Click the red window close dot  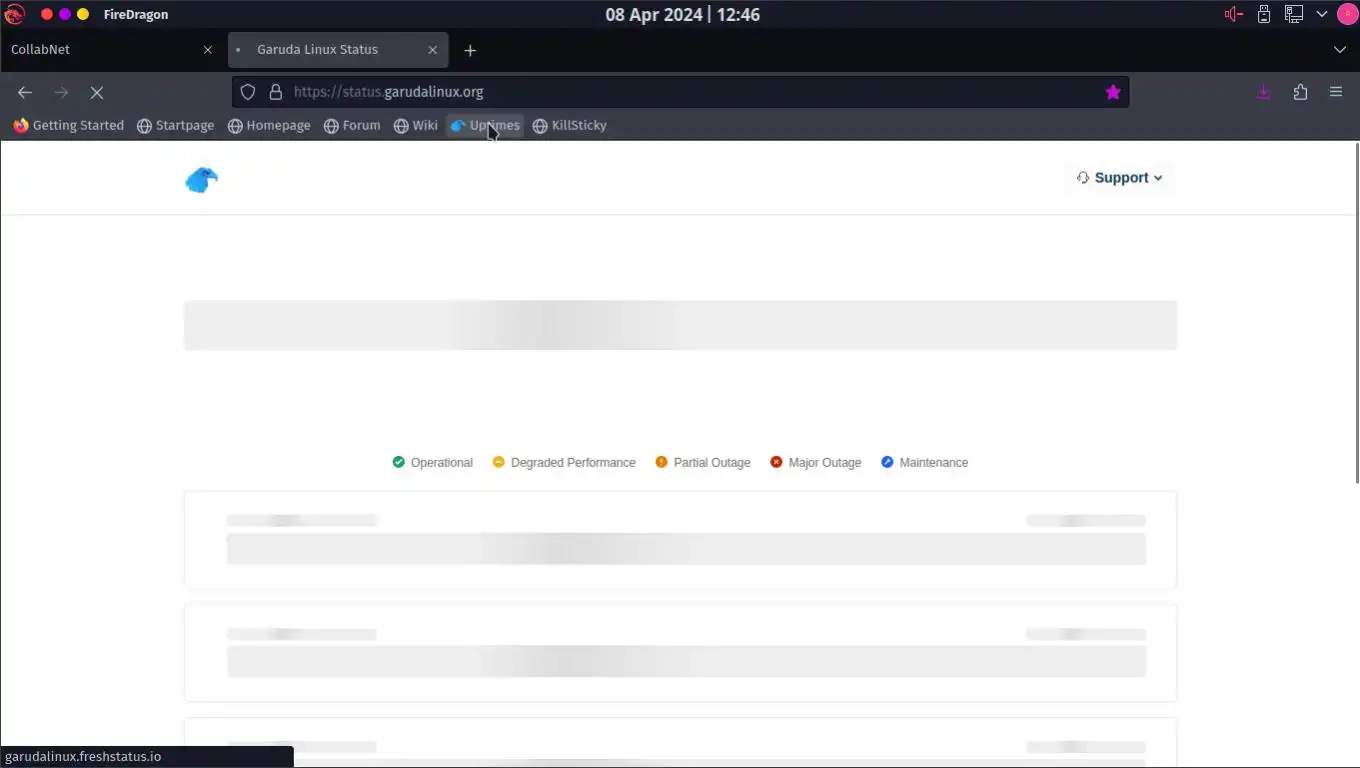click(46, 14)
